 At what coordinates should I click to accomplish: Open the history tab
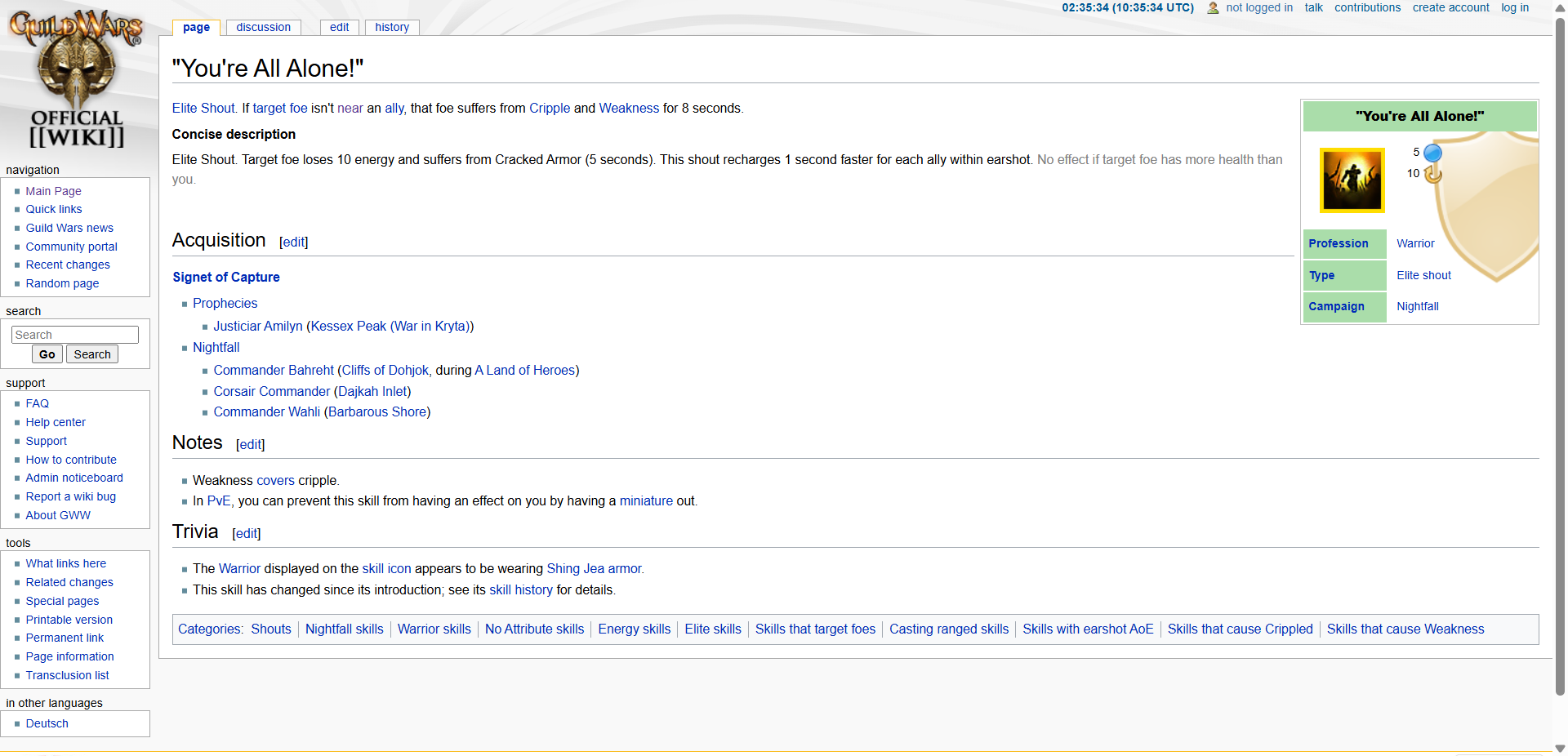pyautogui.click(x=392, y=27)
